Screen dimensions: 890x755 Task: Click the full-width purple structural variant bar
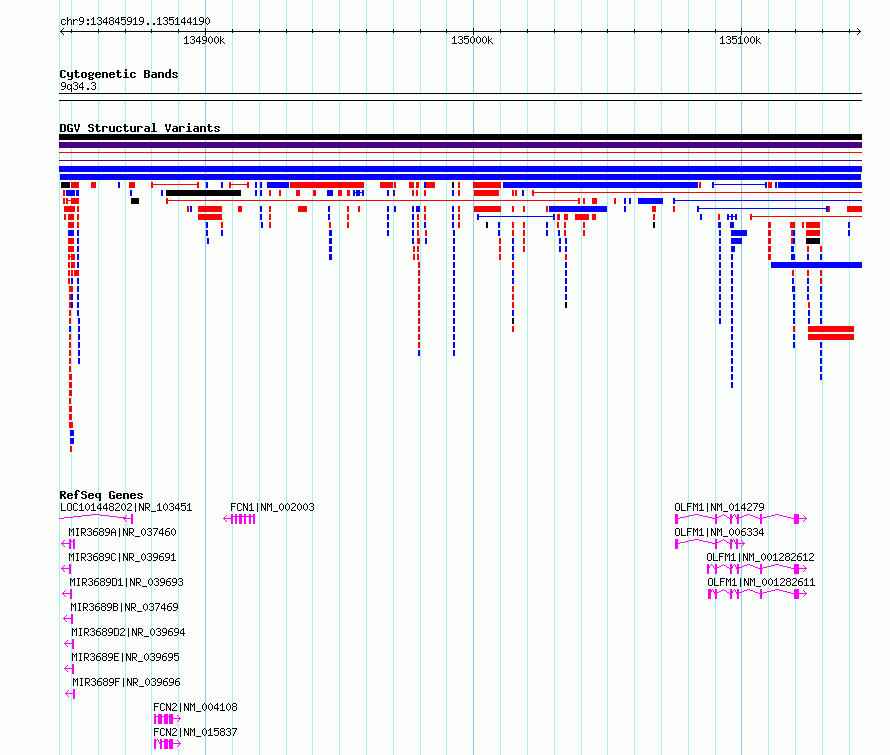pos(460,145)
